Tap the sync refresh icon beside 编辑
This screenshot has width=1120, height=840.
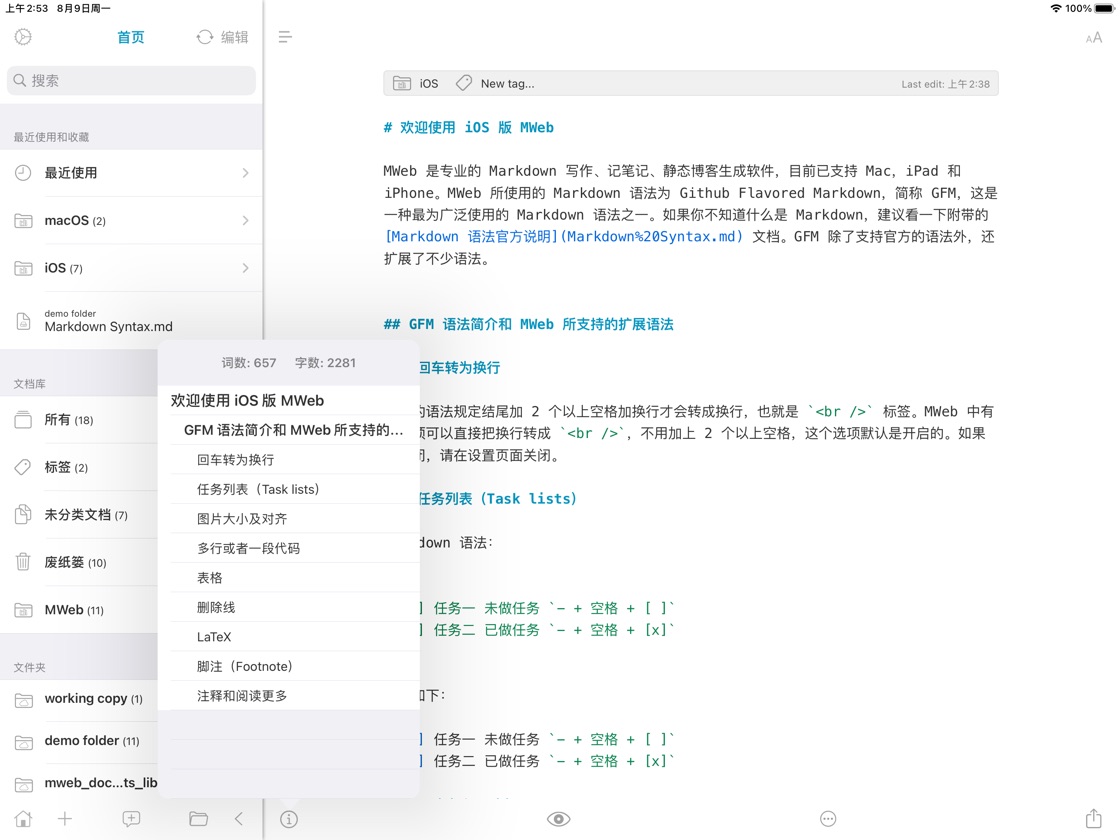click(205, 37)
